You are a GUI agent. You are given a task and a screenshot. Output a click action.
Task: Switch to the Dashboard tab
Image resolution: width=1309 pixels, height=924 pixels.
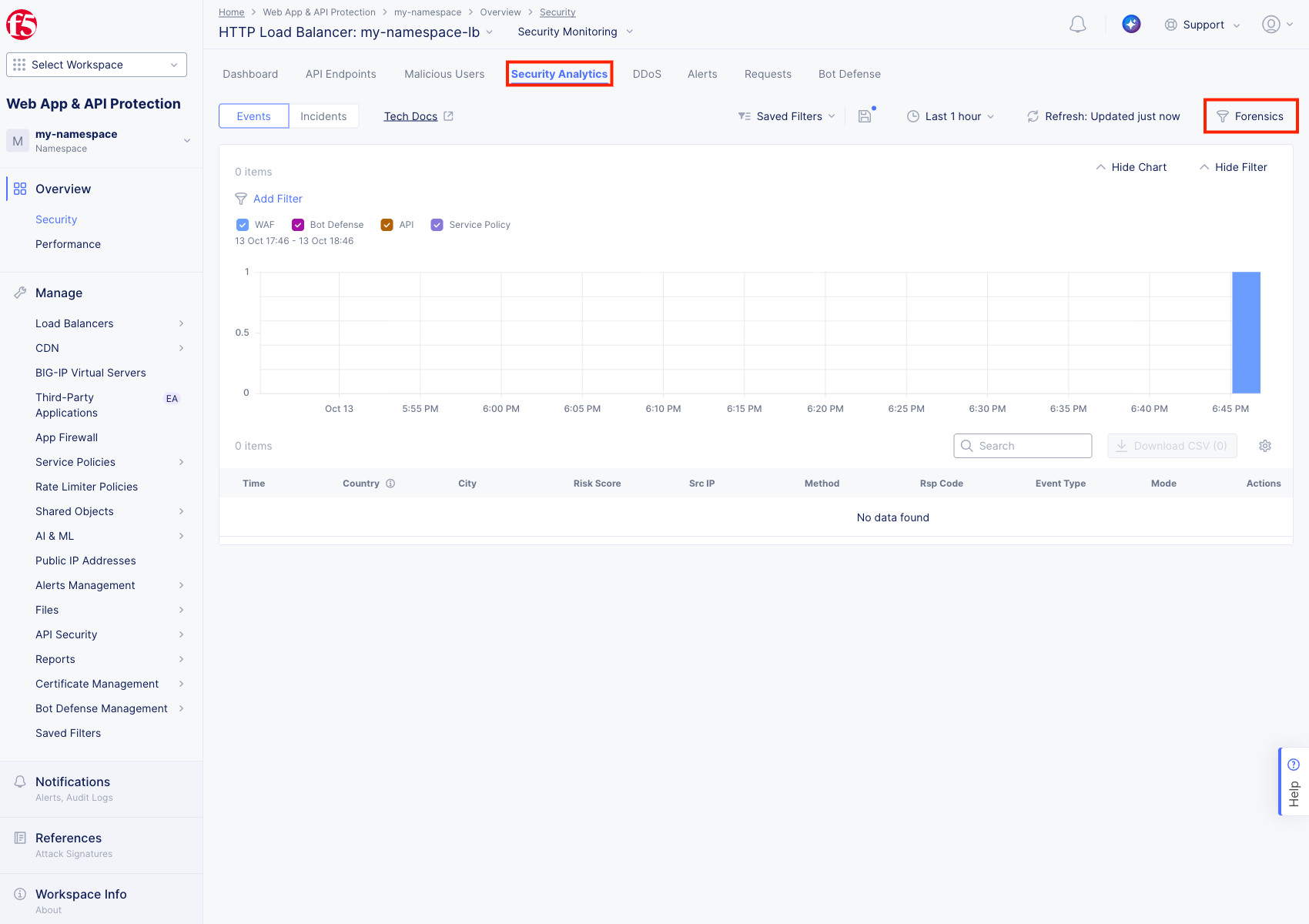250,74
